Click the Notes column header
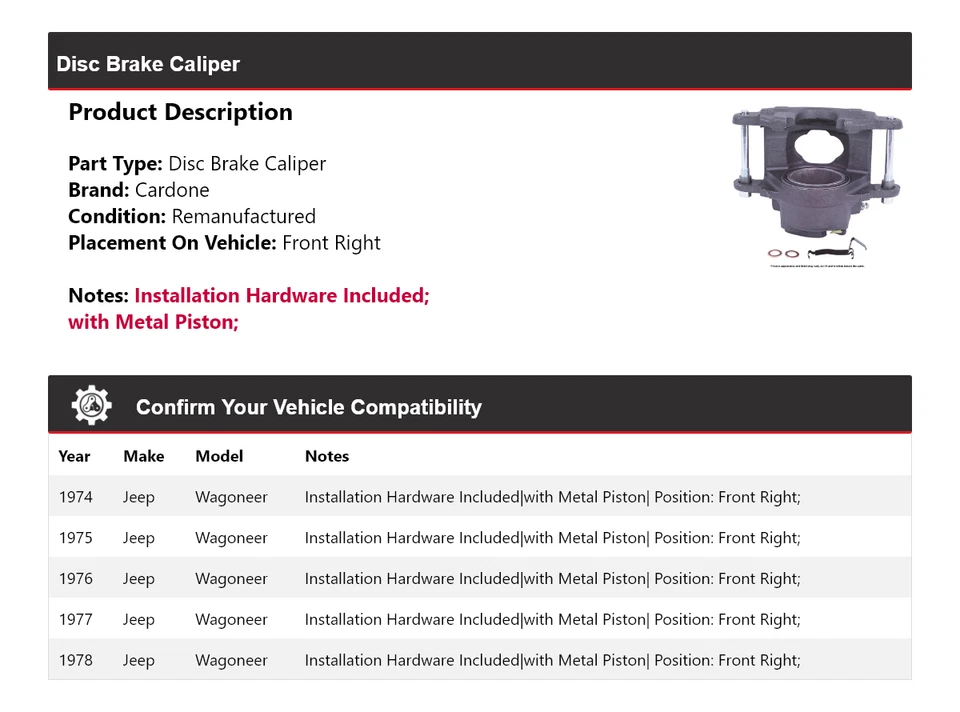This screenshot has width=960, height=712. pos(327,456)
